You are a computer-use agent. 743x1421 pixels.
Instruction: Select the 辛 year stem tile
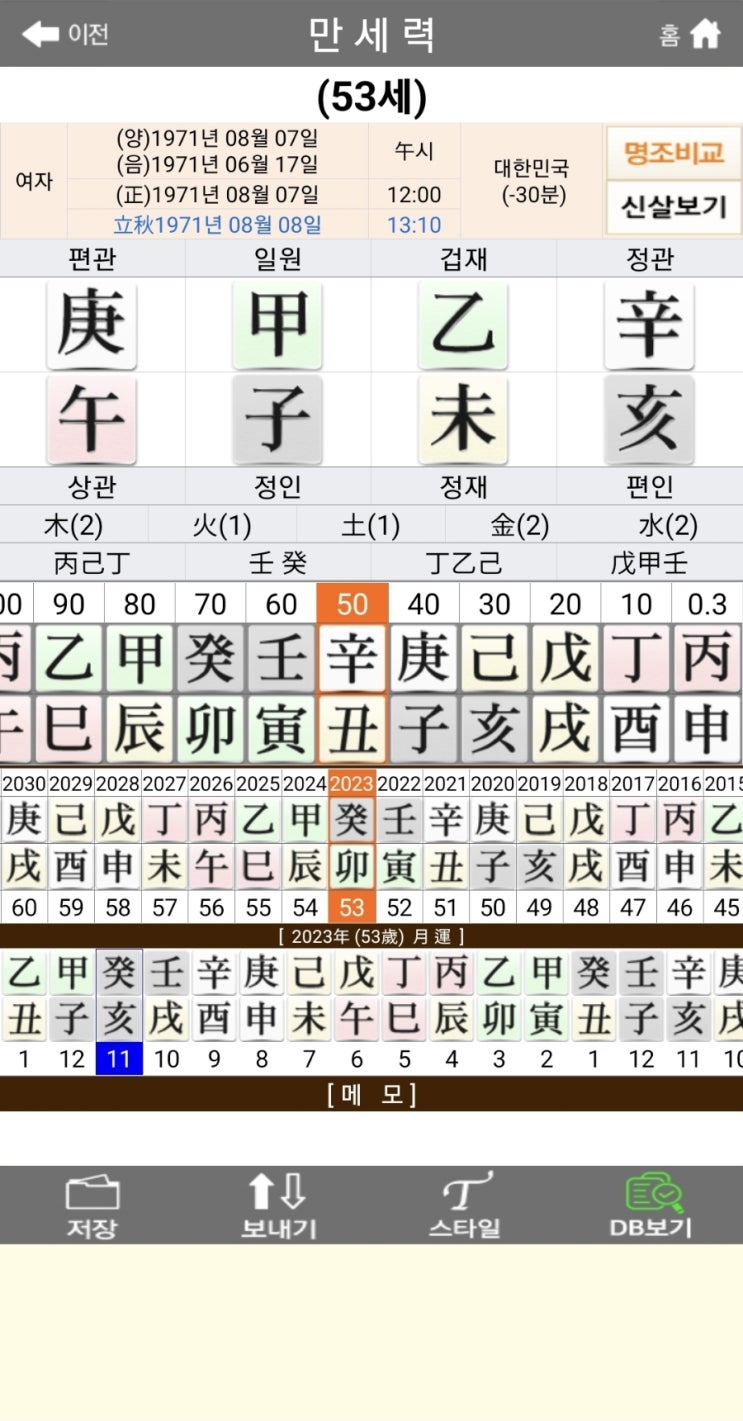(649, 325)
